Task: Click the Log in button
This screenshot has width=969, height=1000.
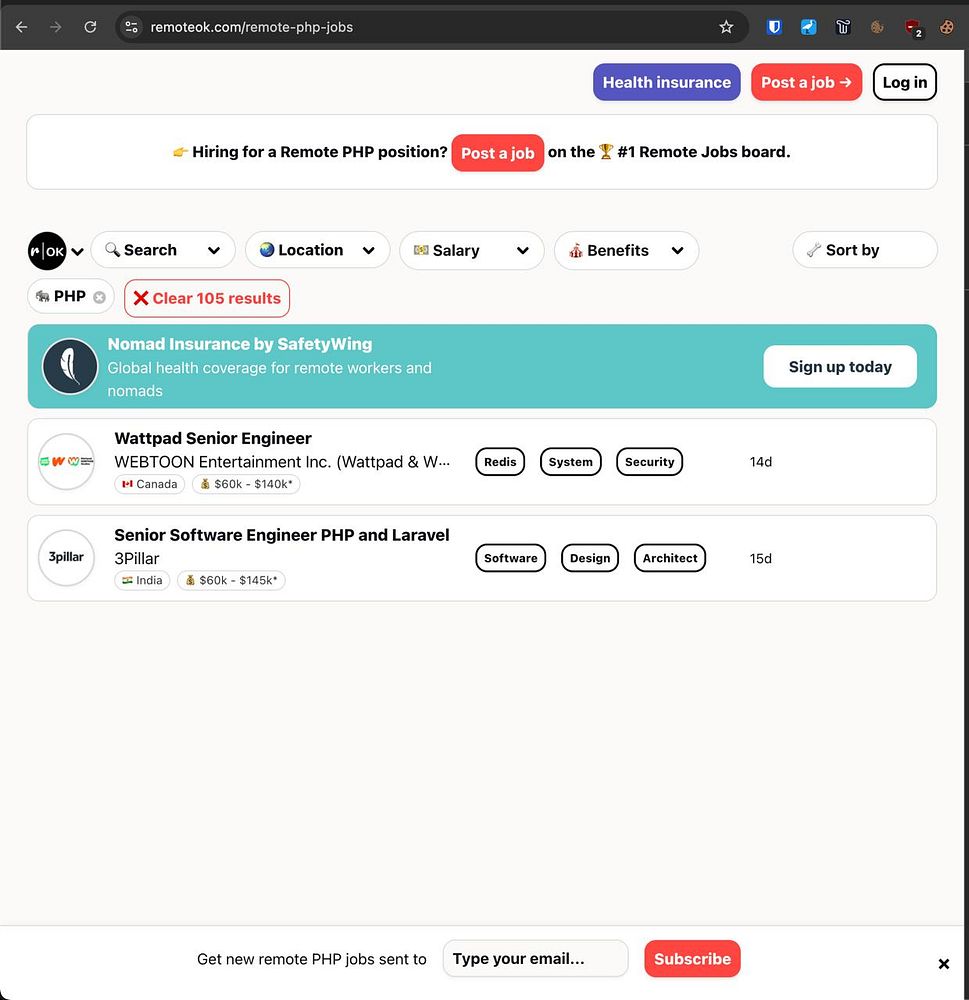Action: (904, 82)
